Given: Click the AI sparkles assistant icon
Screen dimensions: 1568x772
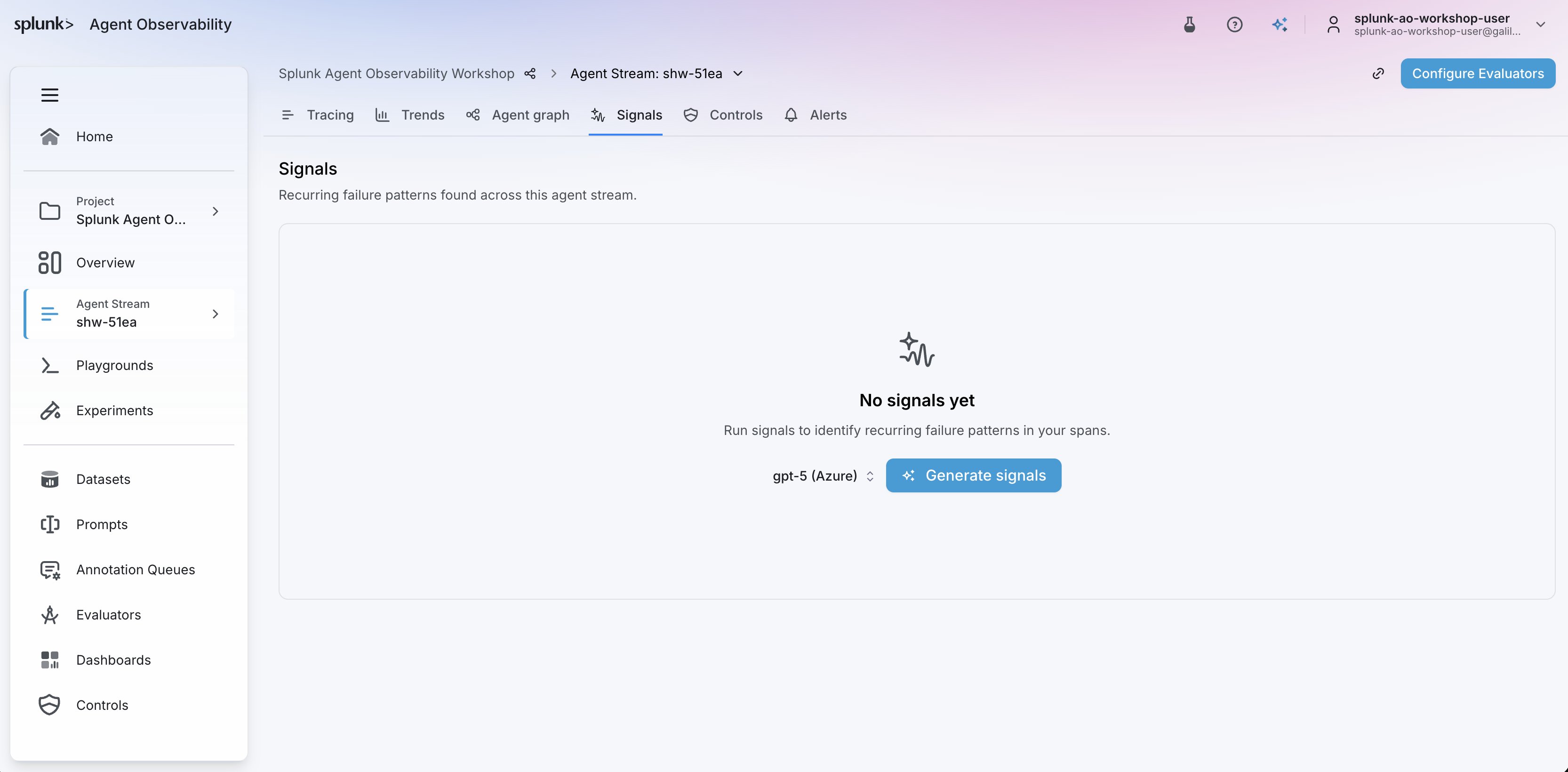Looking at the screenshot, I should click(1280, 24).
